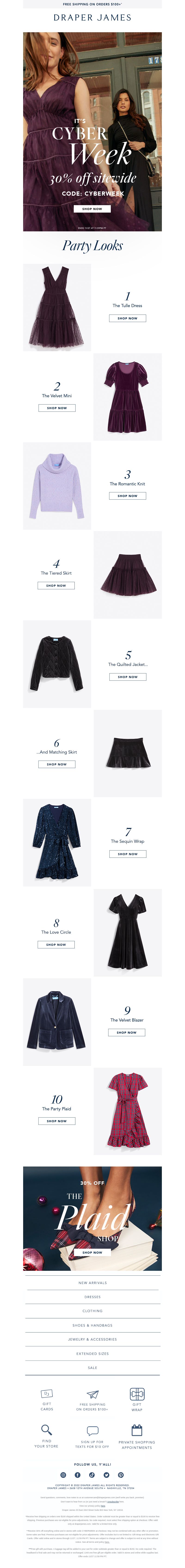
Task: Click the red Party Plaid dress image
Action: [x=127, y=1110]
